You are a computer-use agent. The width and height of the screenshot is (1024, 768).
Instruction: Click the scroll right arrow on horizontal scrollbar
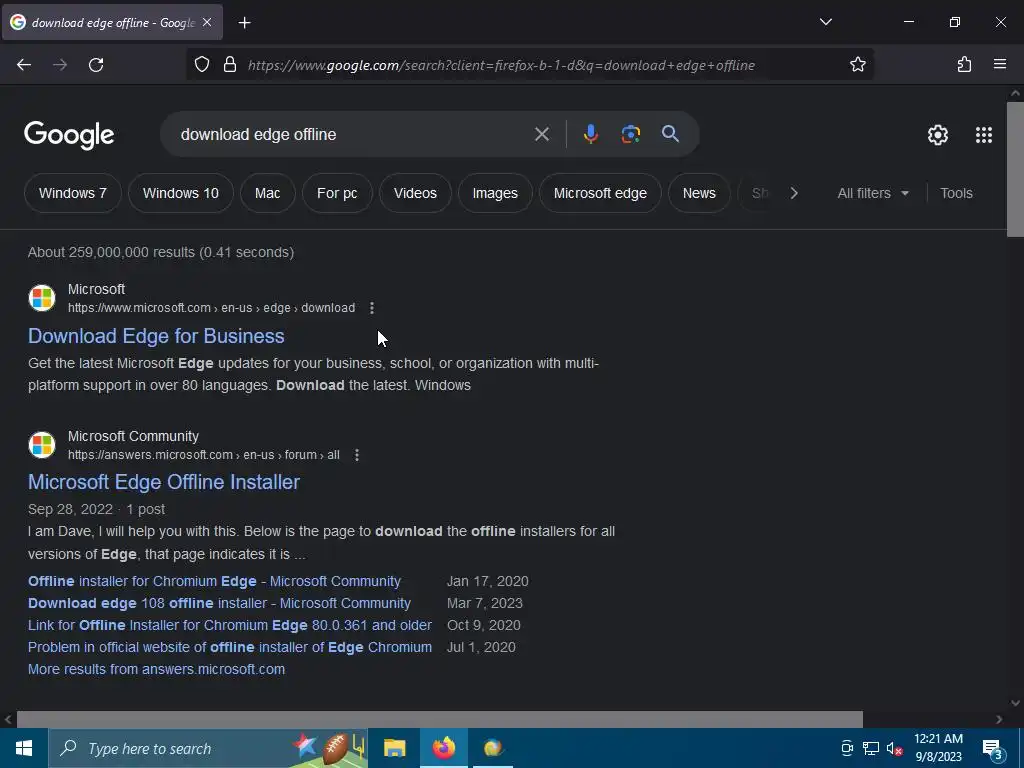point(999,719)
